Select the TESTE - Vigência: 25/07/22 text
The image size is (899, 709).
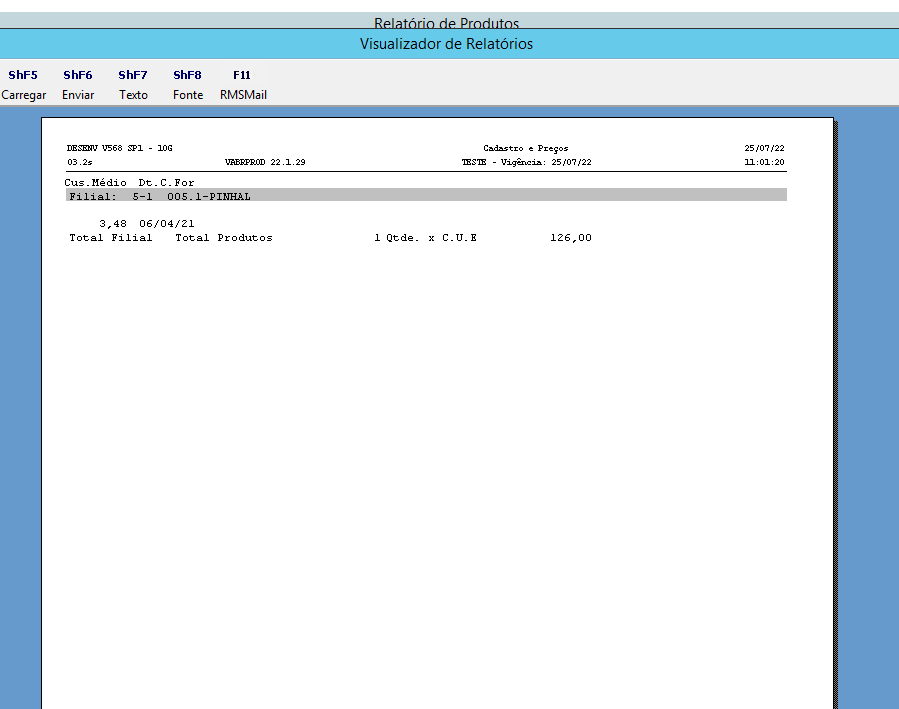pyautogui.click(x=526, y=162)
